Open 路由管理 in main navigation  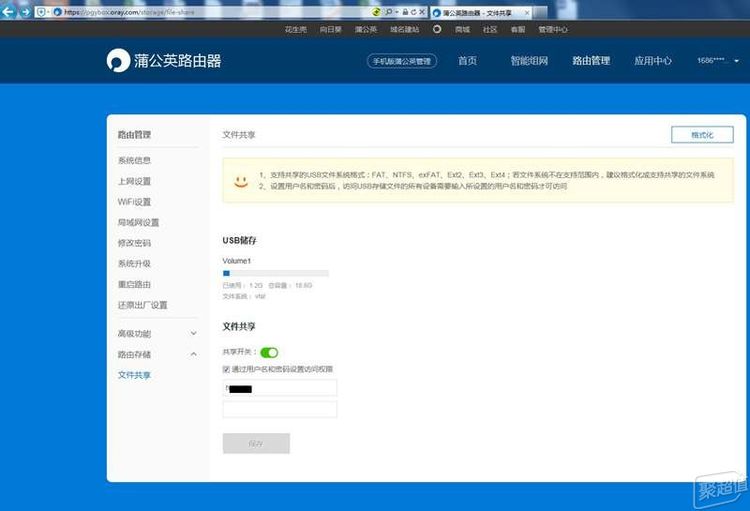pyautogui.click(x=591, y=61)
